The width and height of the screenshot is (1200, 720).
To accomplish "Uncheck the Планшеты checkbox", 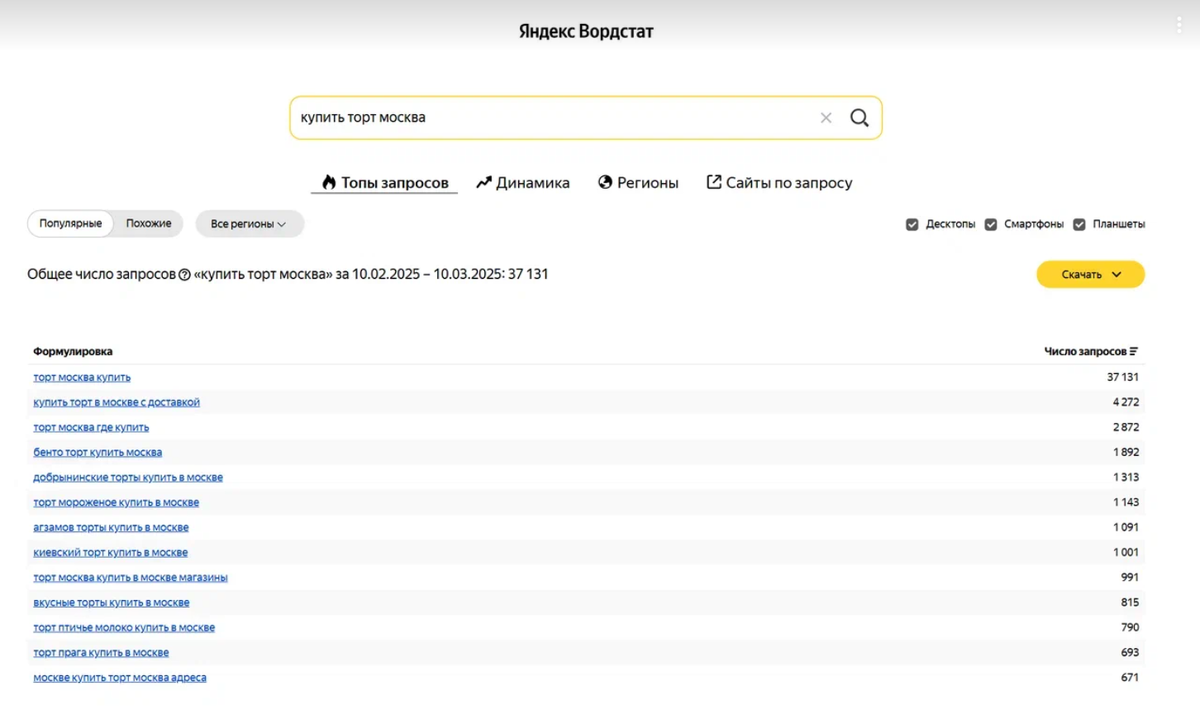I will tap(1079, 224).
